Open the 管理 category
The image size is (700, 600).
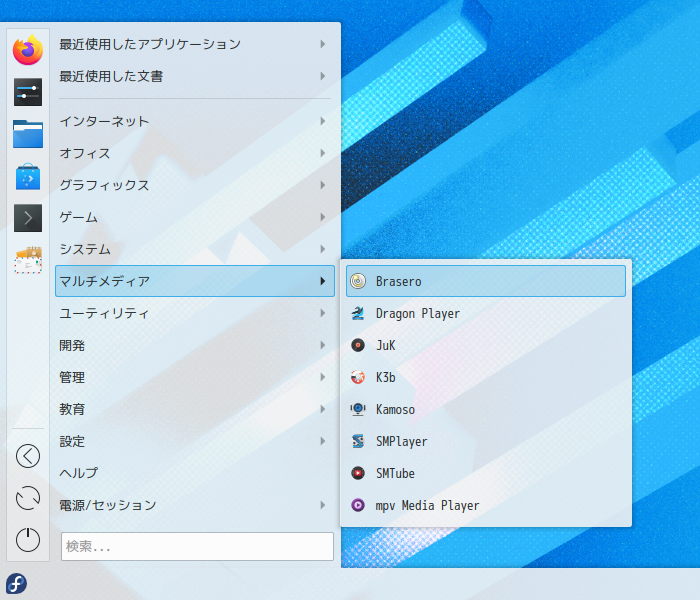pos(195,377)
